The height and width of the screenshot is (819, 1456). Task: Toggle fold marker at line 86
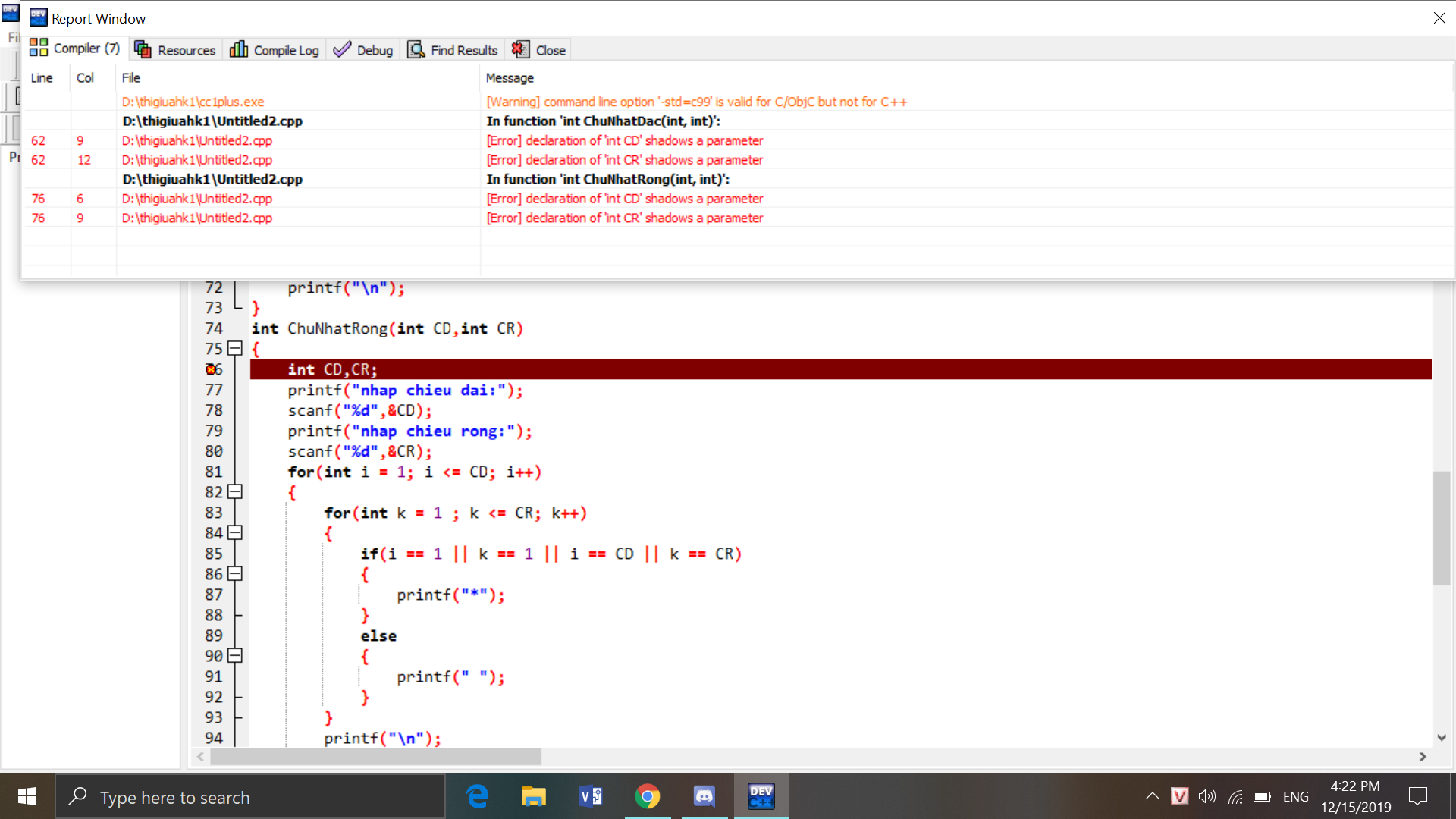tap(235, 574)
